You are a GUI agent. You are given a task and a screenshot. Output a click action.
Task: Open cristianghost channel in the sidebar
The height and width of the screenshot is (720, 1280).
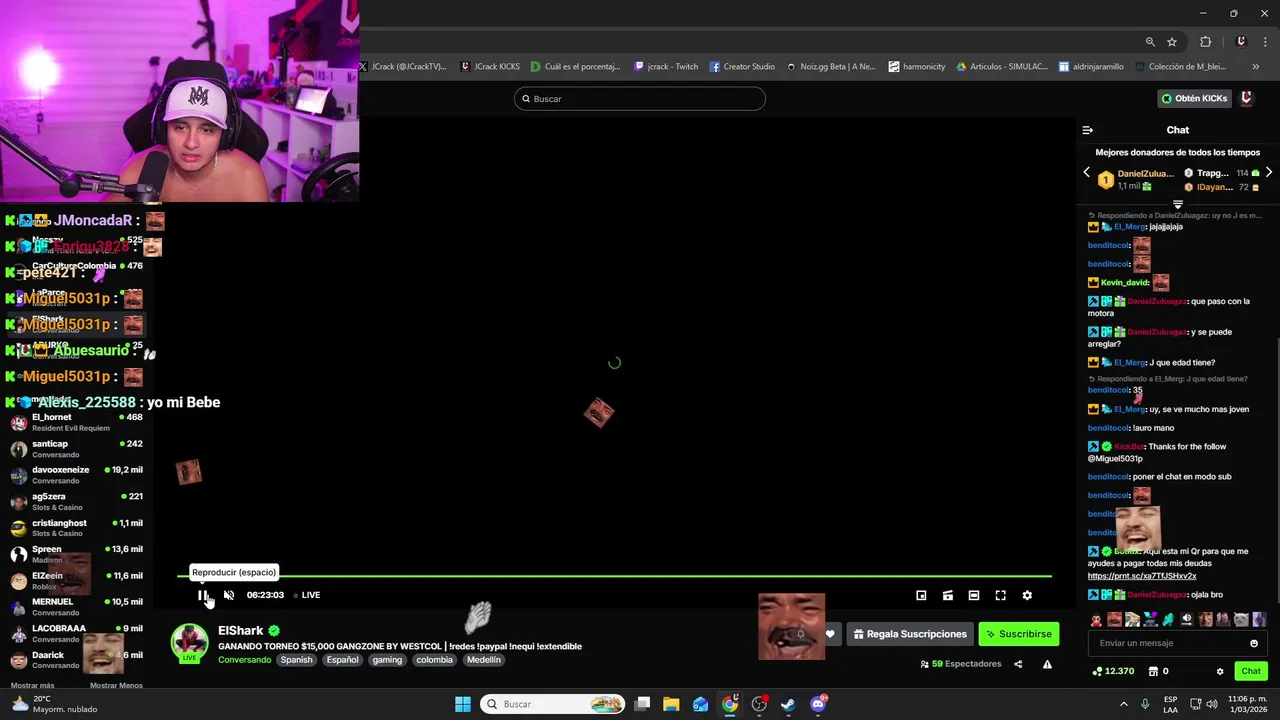pyautogui.click(x=77, y=528)
